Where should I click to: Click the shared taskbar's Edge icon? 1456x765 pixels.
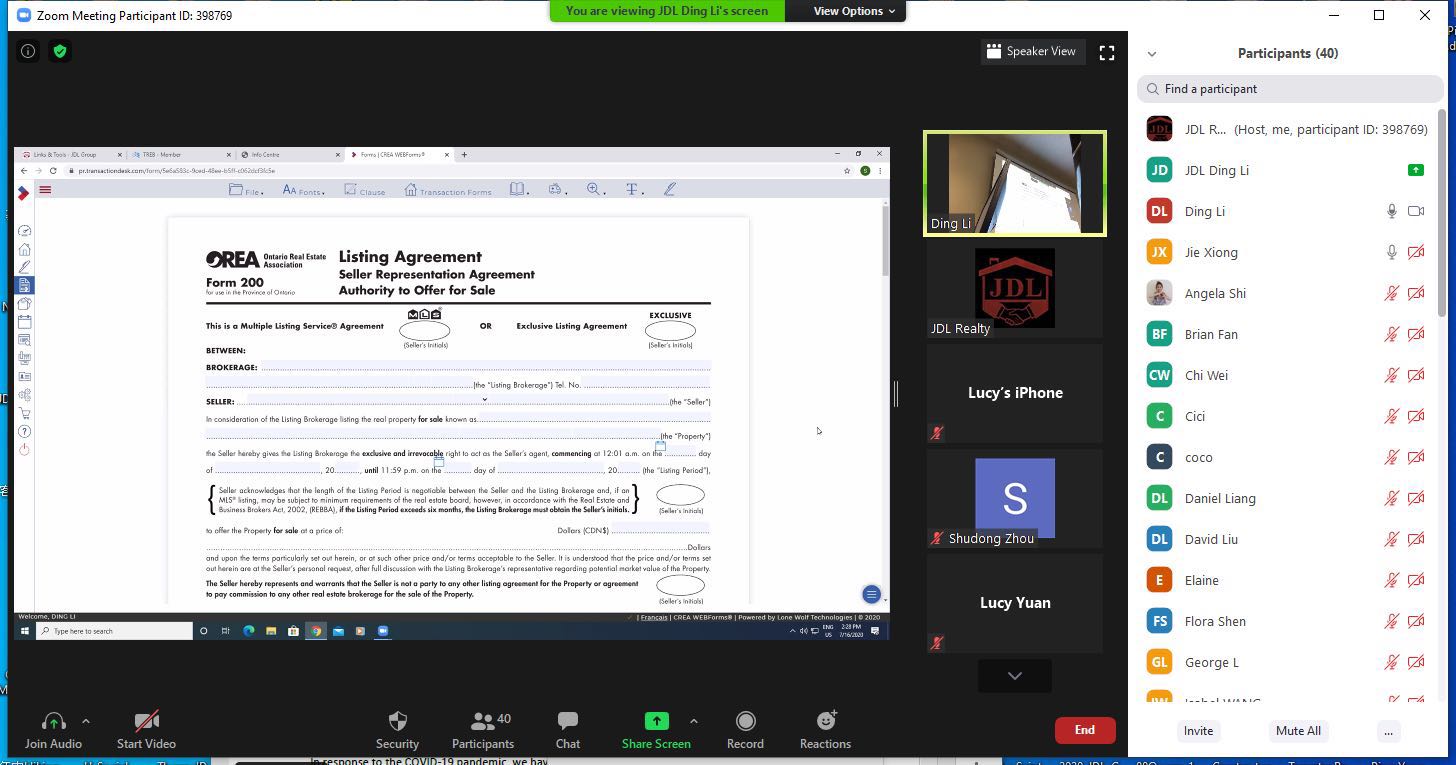pyautogui.click(x=248, y=631)
